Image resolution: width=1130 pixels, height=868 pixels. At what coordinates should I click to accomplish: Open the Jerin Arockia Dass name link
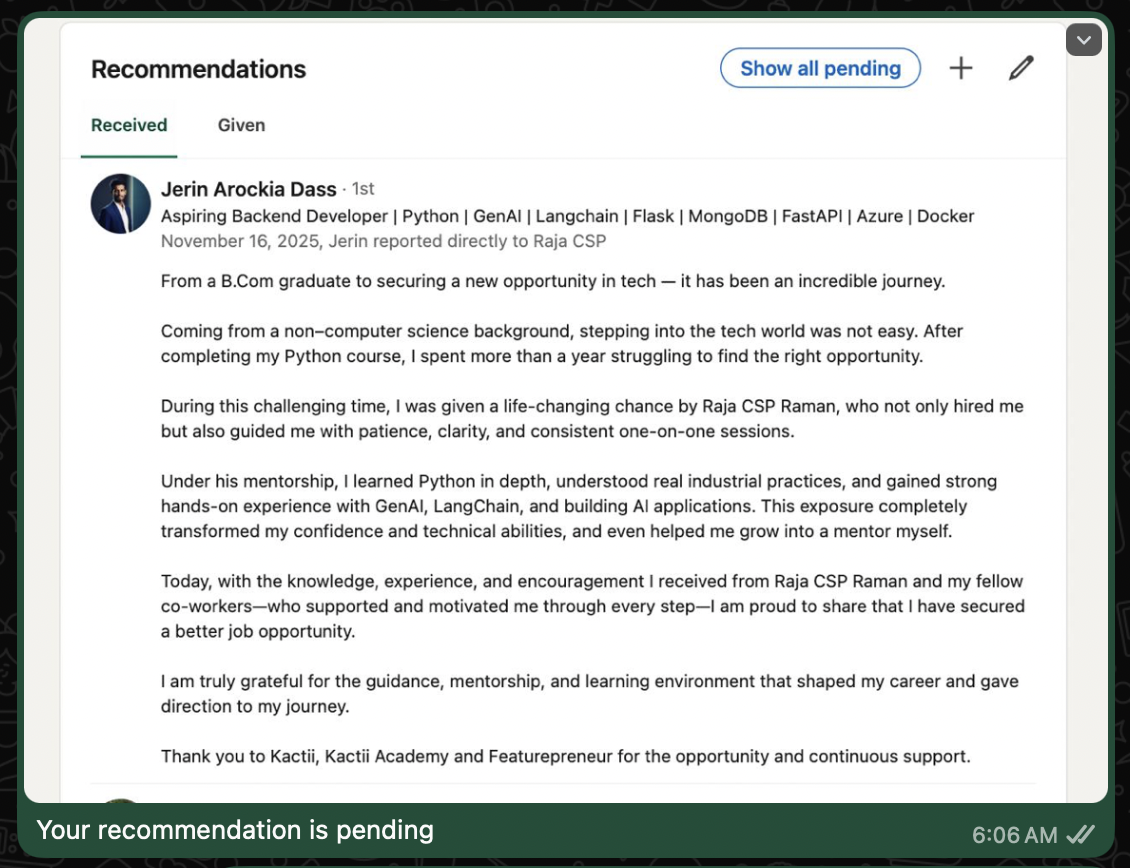[x=248, y=189]
